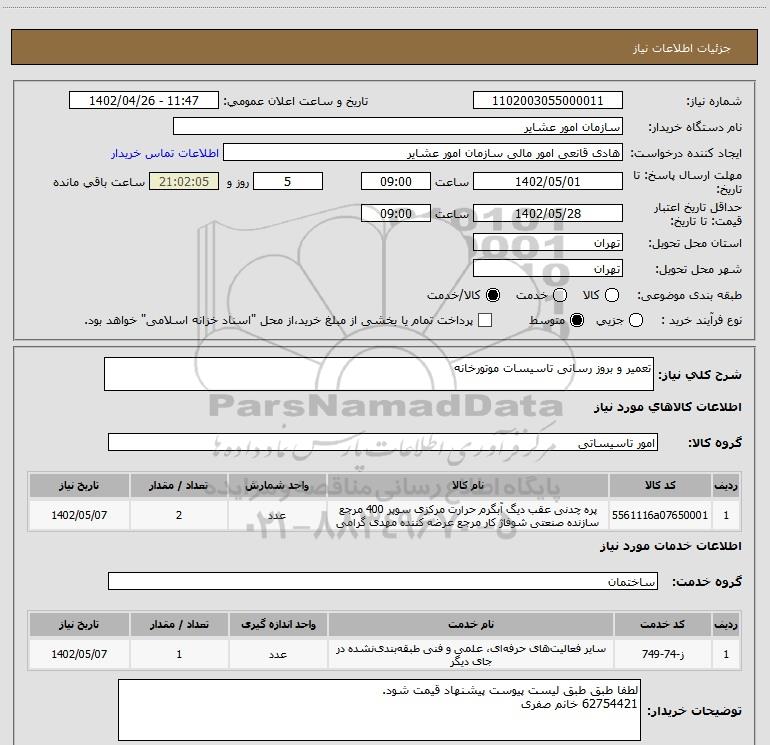Click the service group field ساختمان
Viewport: 770px width, 745px height.
point(383,581)
